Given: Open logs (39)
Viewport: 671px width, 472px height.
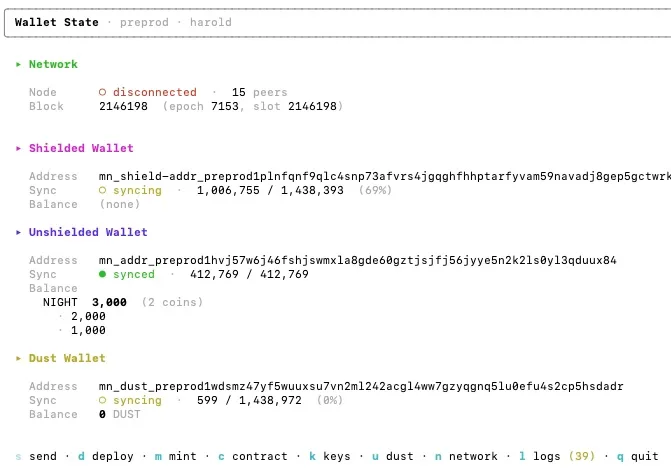Looking at the screenshot, I should (557, 456).
